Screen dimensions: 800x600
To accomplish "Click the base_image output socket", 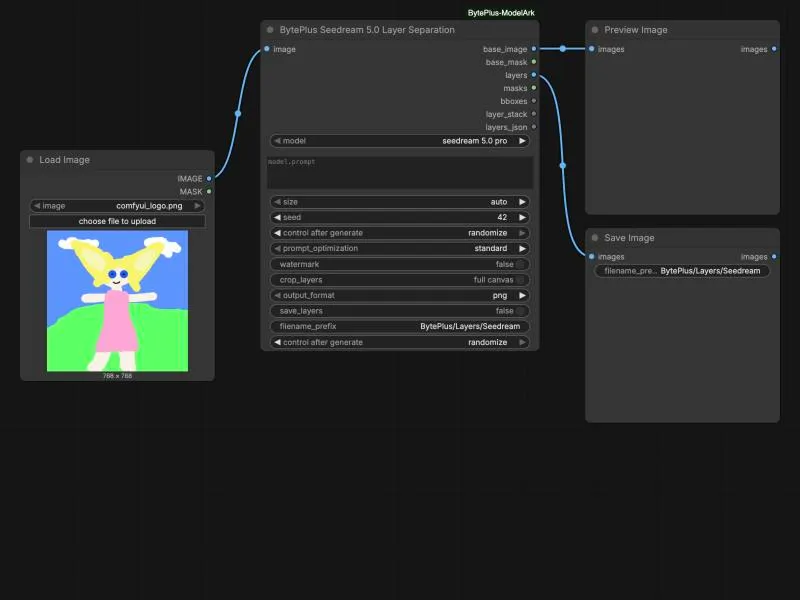I will click(x=534, y=49).
